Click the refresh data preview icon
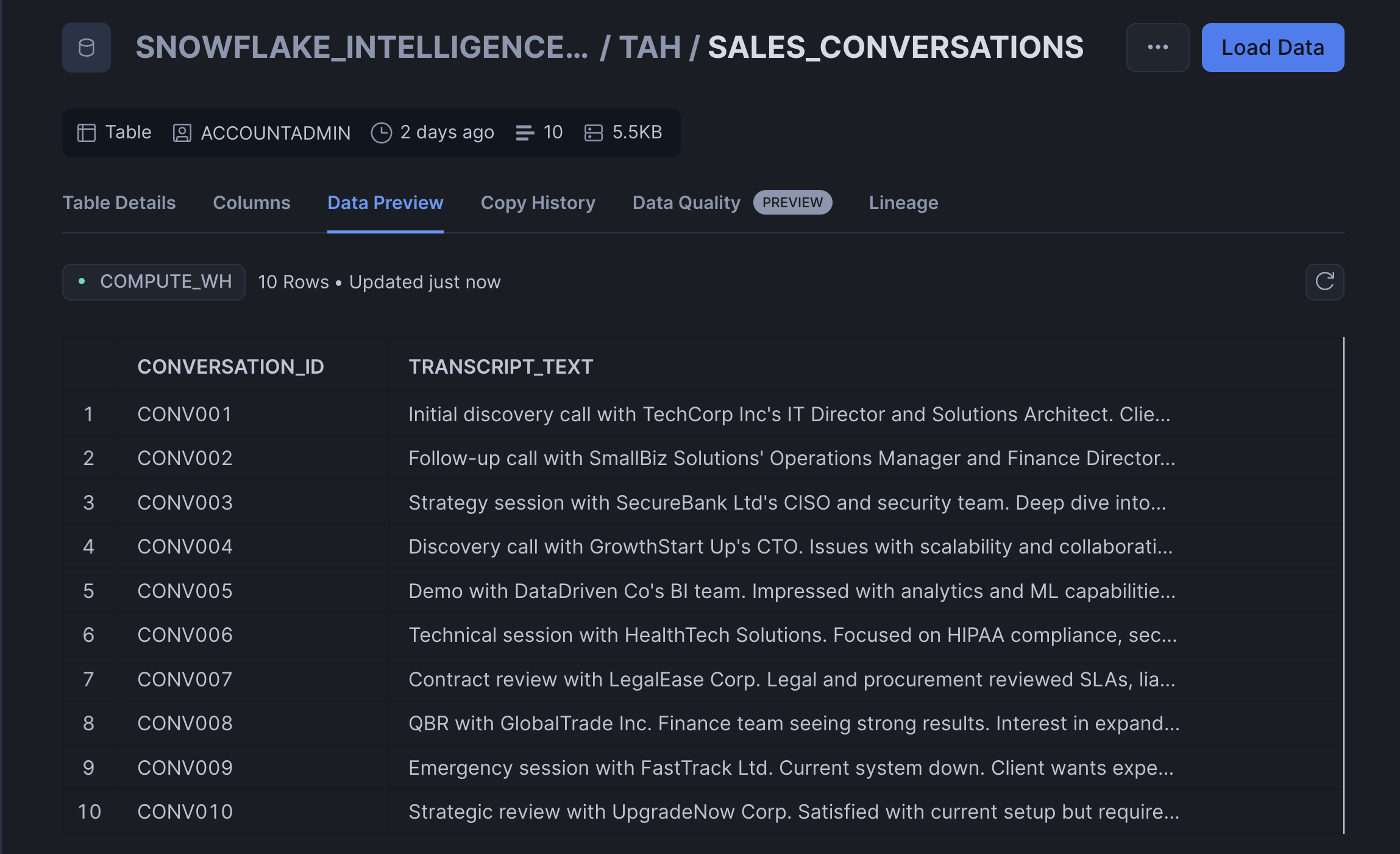Viewport: 1400px width, 854px height. coord(1324,282)
